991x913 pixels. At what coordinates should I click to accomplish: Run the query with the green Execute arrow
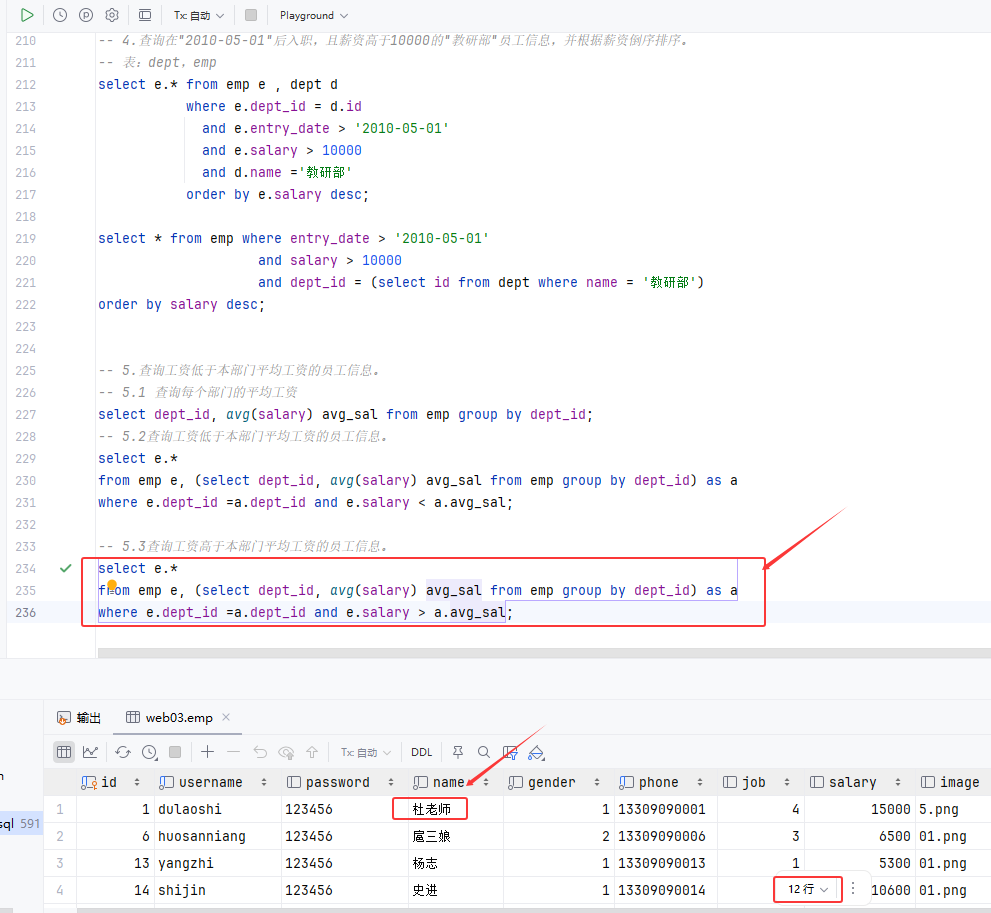27,15
